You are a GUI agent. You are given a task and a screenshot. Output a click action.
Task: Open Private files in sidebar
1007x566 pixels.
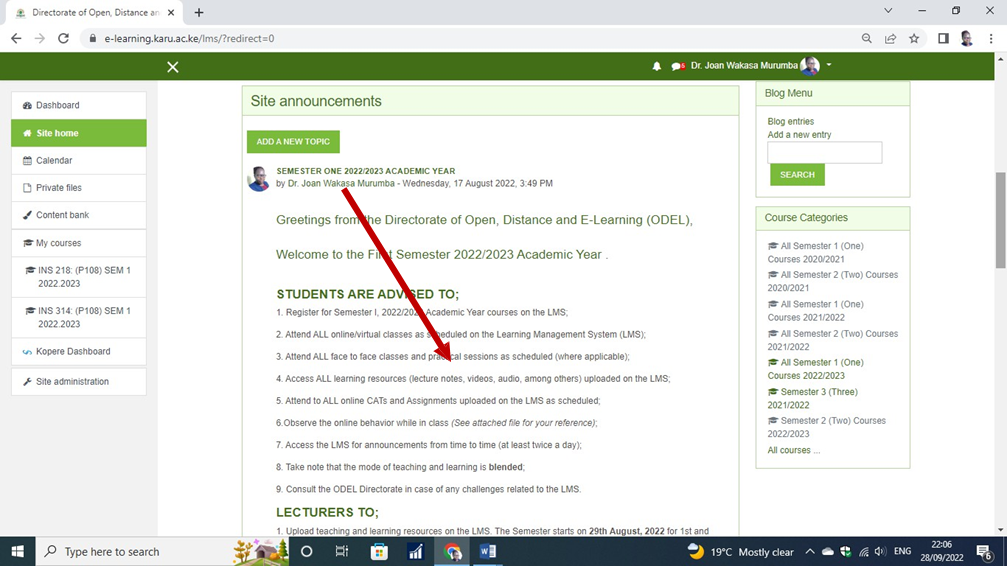78,188
